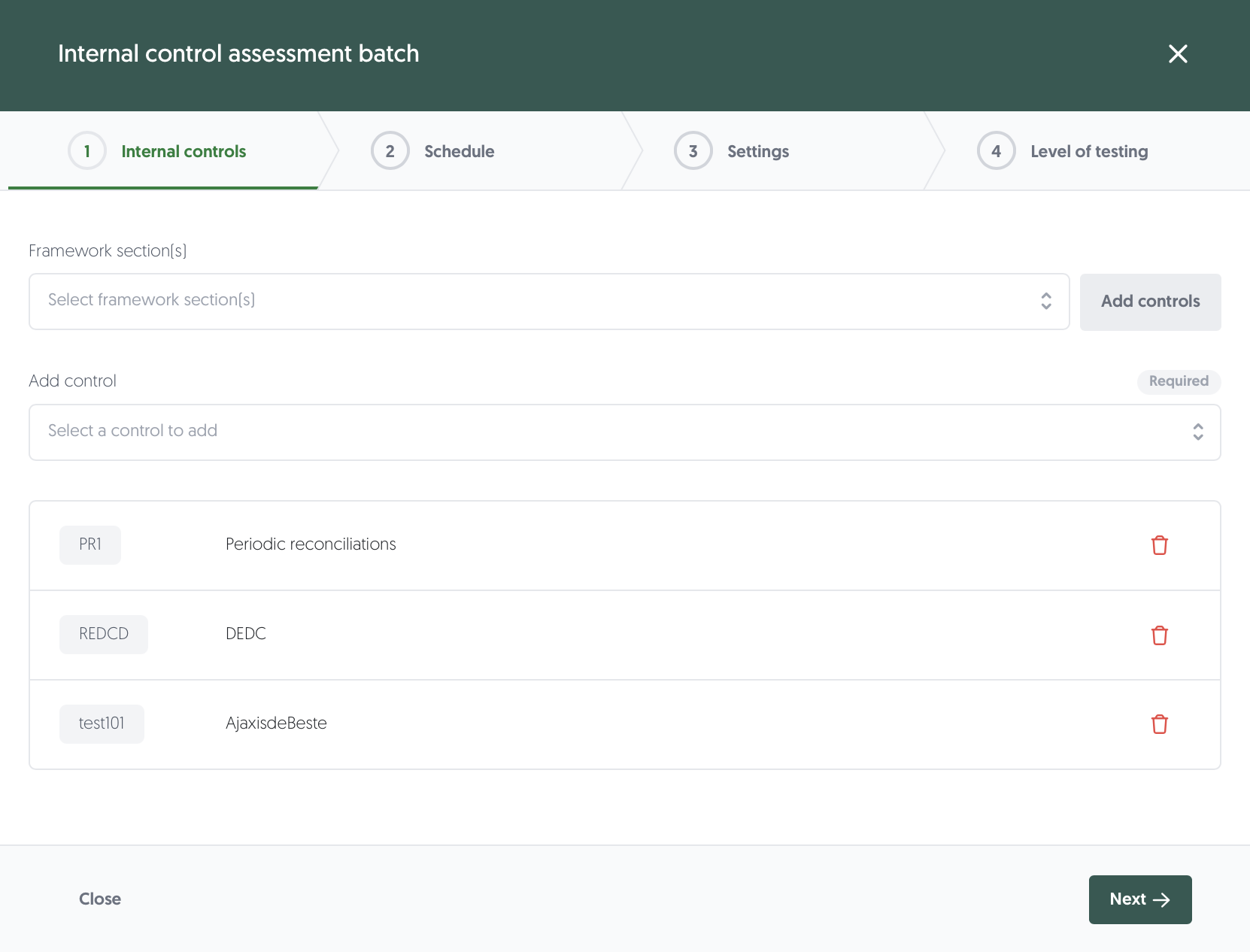
Task: Expand framework sections chevron arrows
Action: [x=1046, y=301]
